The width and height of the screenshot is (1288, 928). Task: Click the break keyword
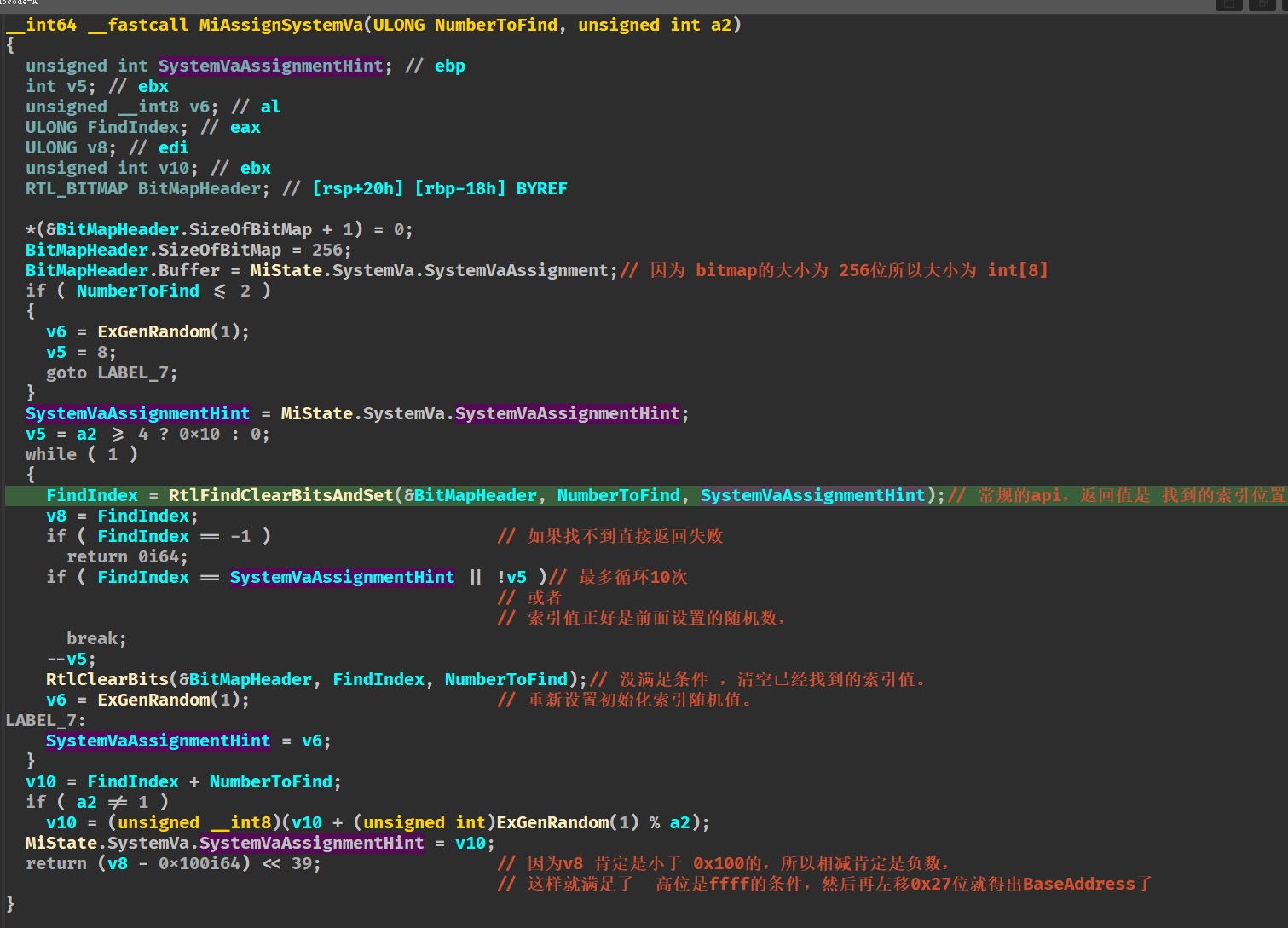95,638
